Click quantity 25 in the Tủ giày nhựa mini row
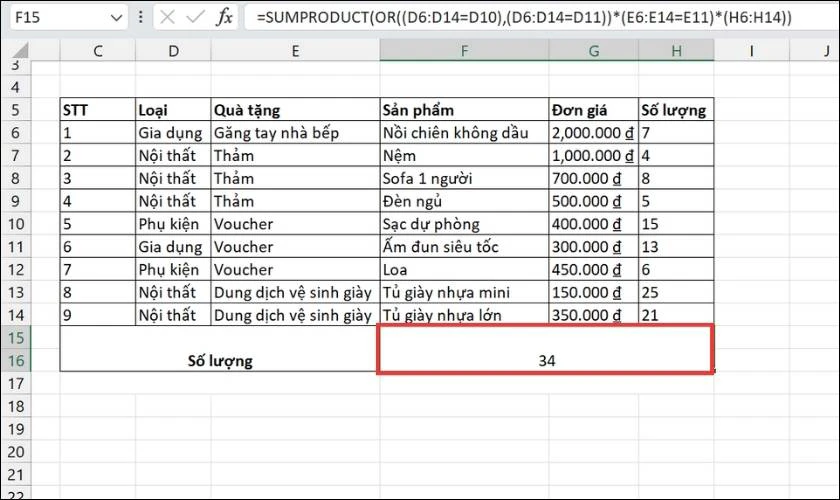This screenshot has height=500, width=840. [676, 293]
